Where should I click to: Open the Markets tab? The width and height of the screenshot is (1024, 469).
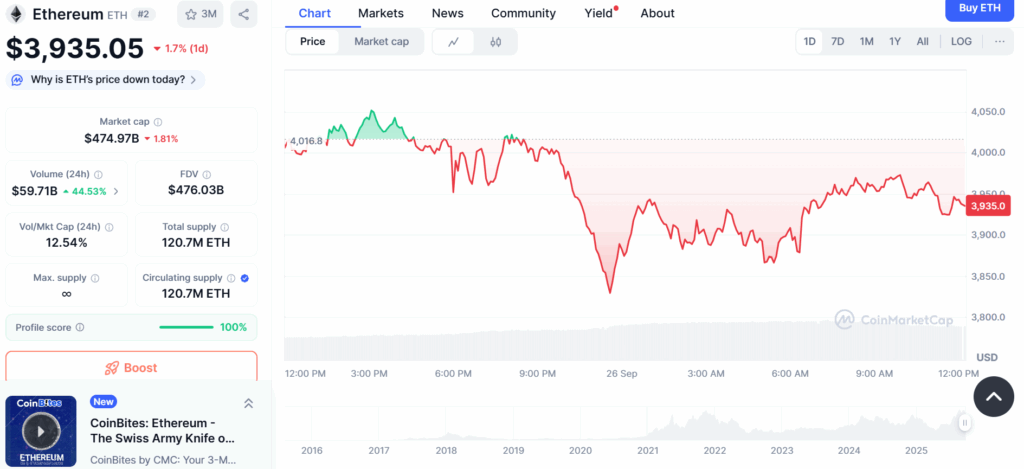[381, 13]
